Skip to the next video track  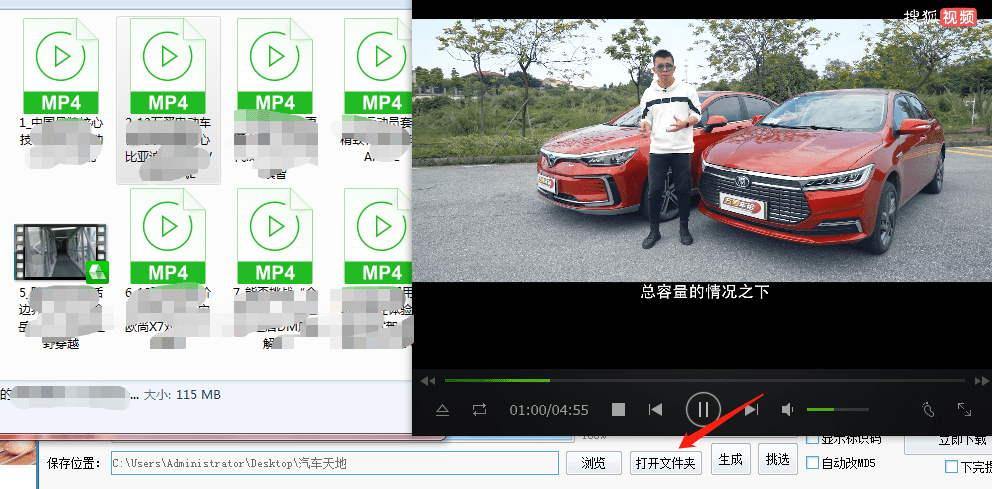pyautogui.click(x=751, y=409)
